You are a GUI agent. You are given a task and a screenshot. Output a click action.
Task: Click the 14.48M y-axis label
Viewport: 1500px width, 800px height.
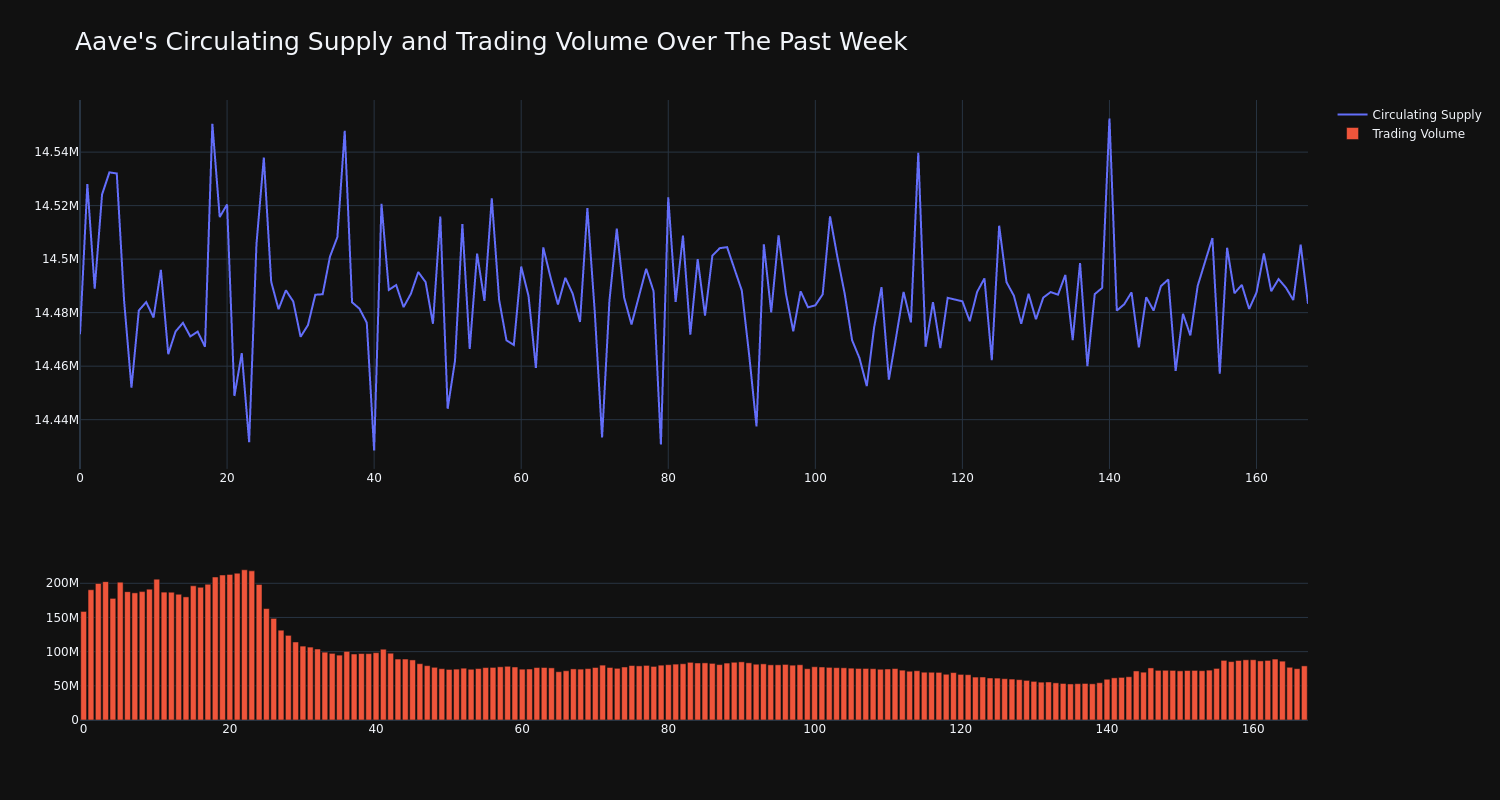(x=56, y=313)
